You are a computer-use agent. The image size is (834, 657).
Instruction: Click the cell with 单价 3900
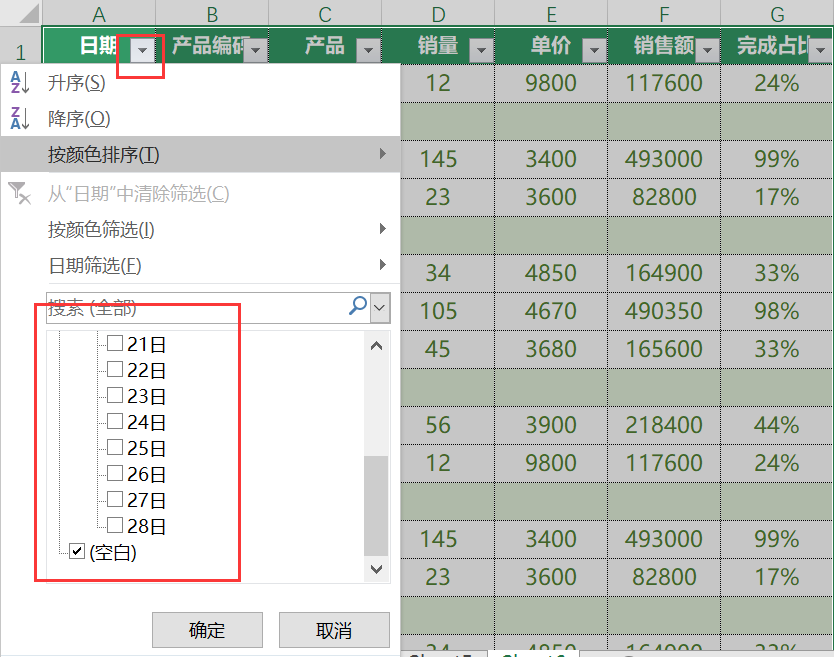tap(551, 425)
